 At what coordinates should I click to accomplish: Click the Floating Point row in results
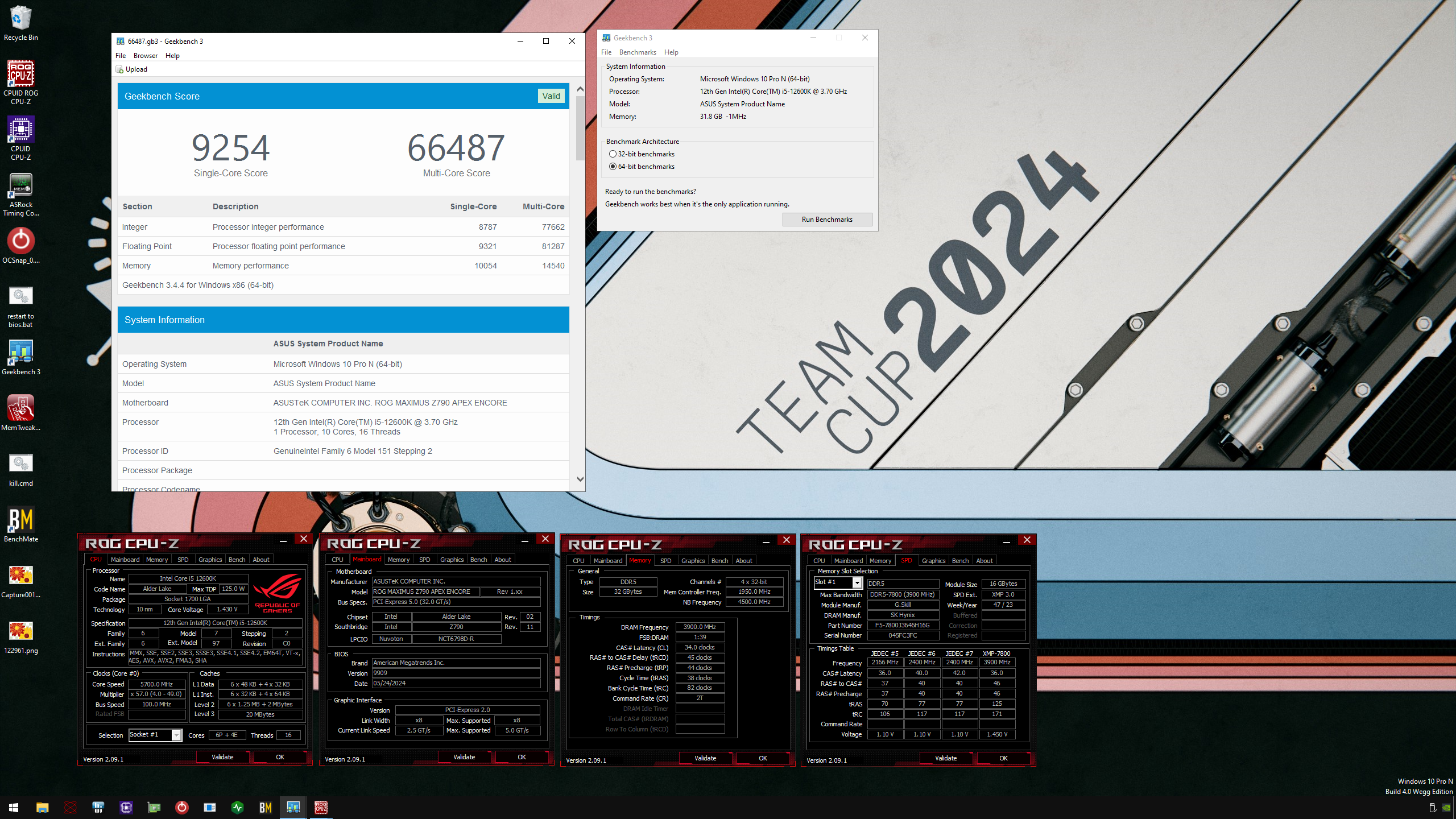point(343,246)
